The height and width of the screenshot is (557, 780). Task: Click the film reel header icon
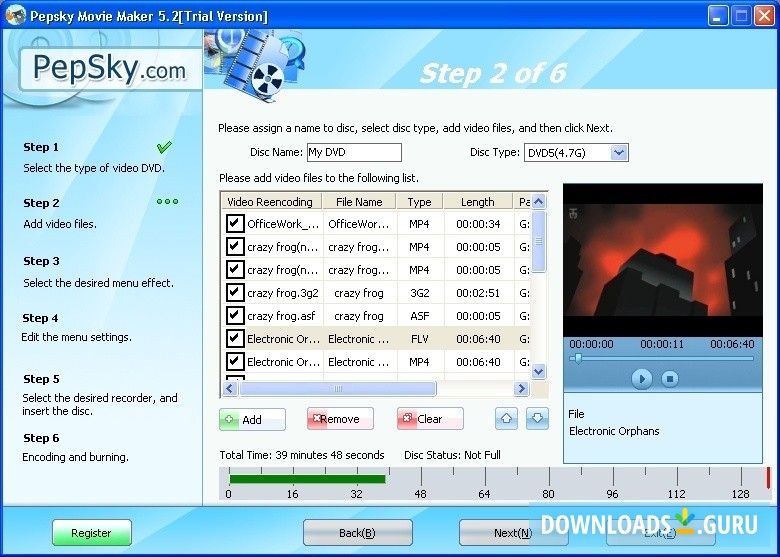(x=254, y=64)
